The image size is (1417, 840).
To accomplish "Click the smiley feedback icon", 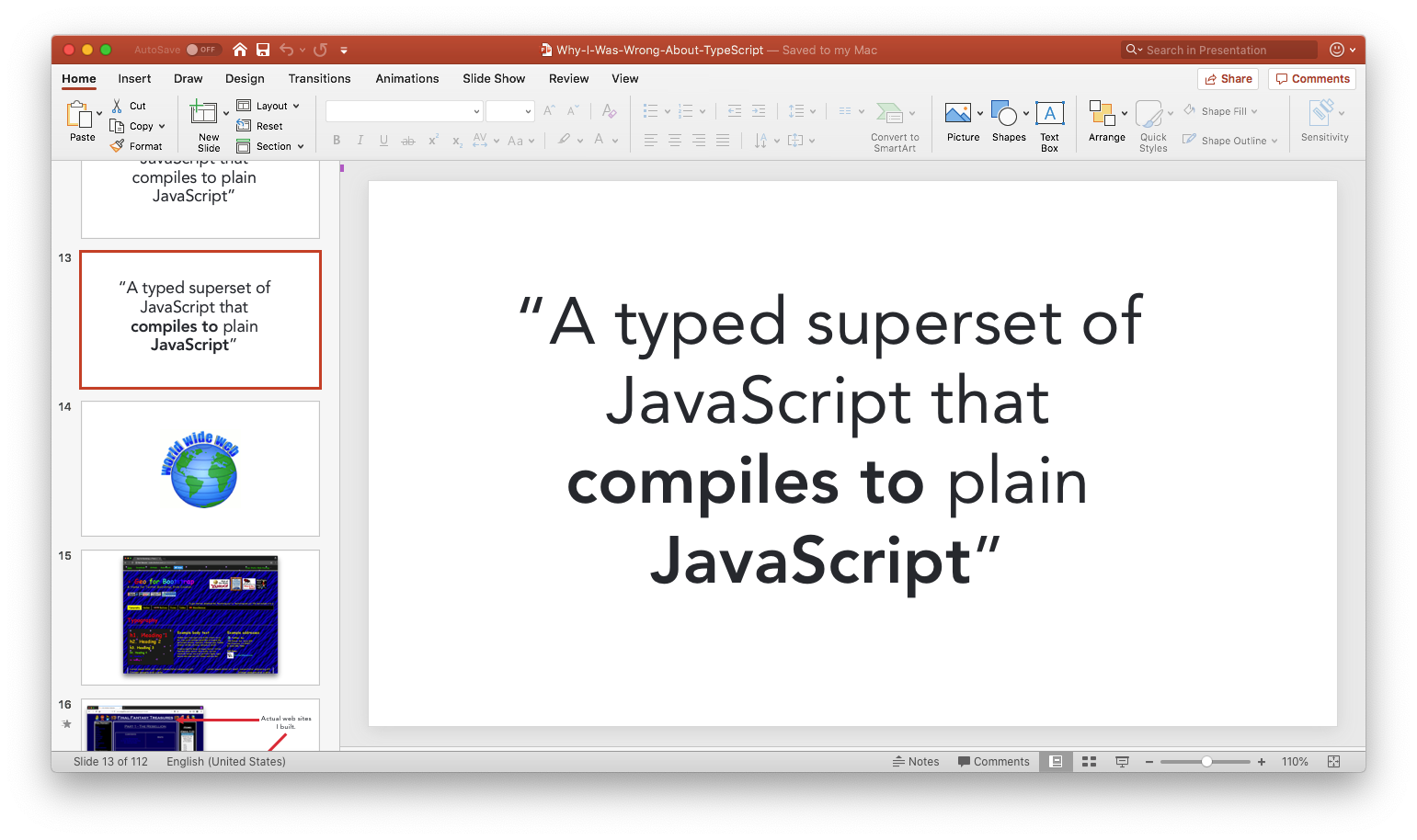I will click(1337, 50).
